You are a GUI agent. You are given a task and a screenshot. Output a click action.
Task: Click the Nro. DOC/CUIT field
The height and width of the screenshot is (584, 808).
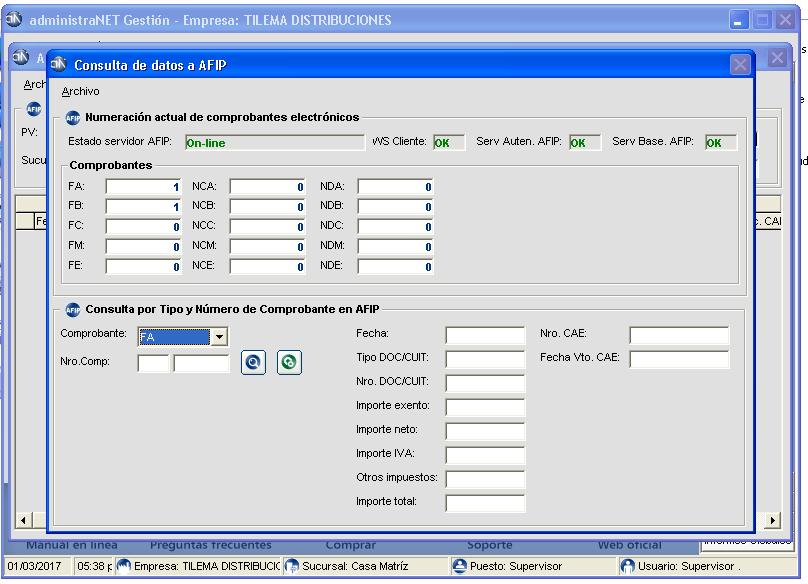tap(485, 383)
